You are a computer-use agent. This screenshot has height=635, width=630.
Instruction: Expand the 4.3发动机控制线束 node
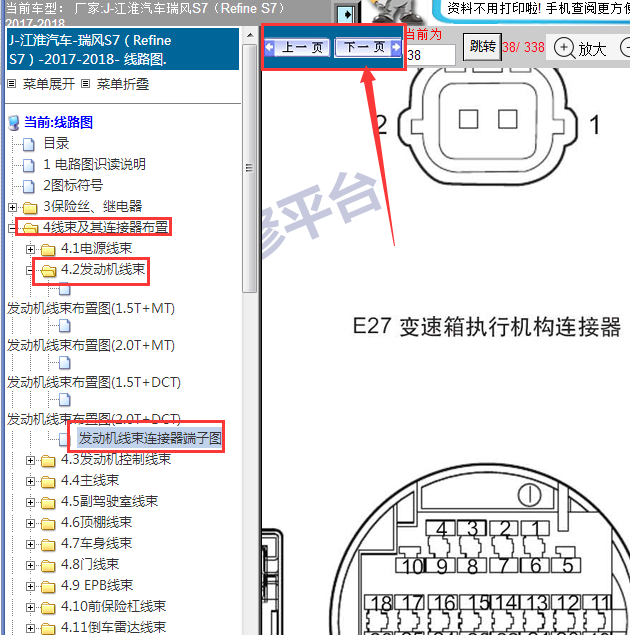30,460
